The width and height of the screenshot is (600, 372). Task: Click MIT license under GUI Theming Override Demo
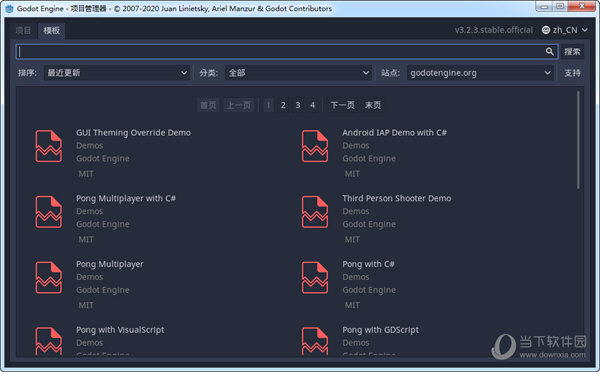[x=86, y=174]
